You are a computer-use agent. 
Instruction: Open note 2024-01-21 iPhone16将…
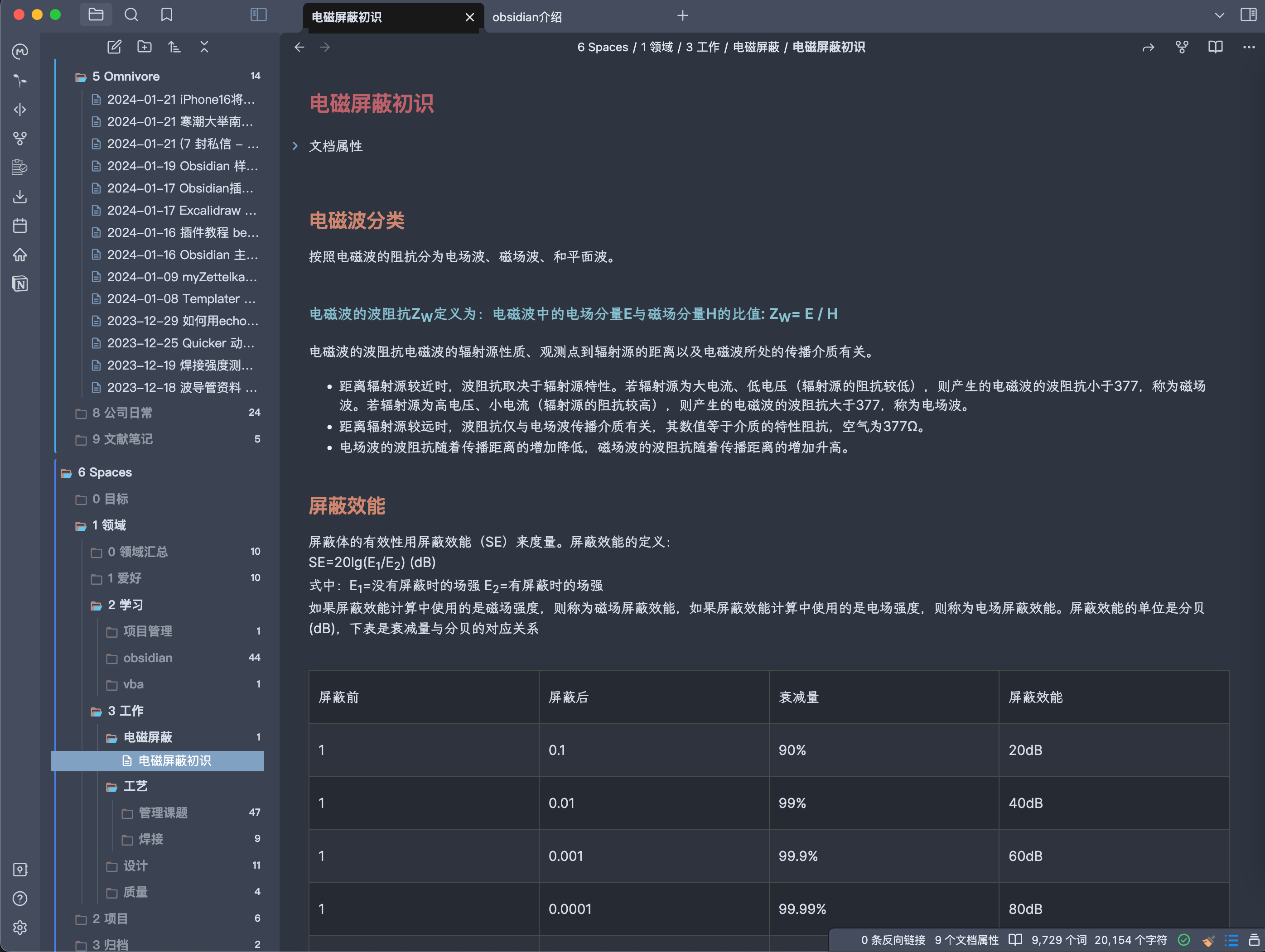(x=175, y=100)
